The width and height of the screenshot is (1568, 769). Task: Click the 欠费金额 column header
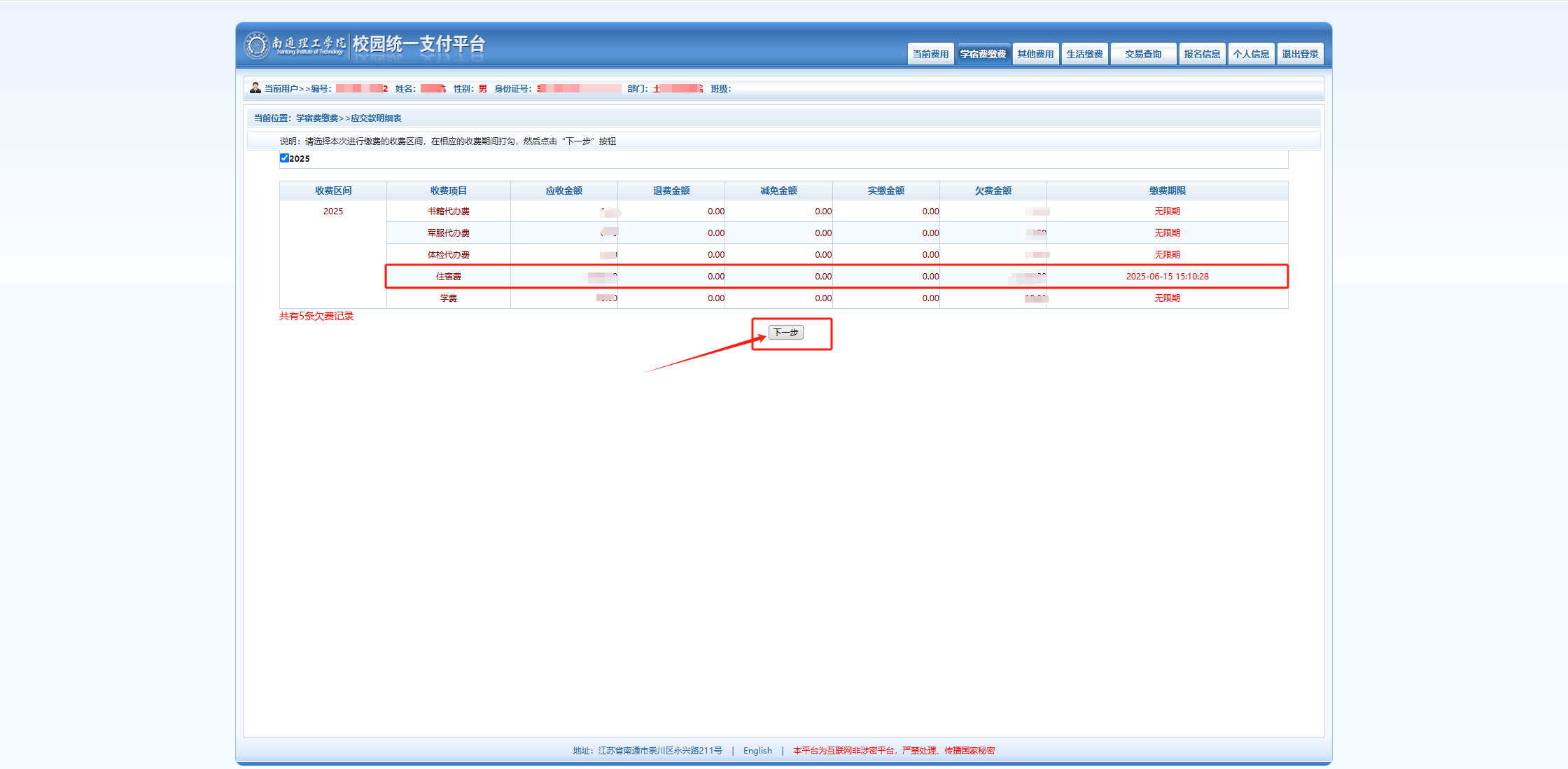pos(993,190)
